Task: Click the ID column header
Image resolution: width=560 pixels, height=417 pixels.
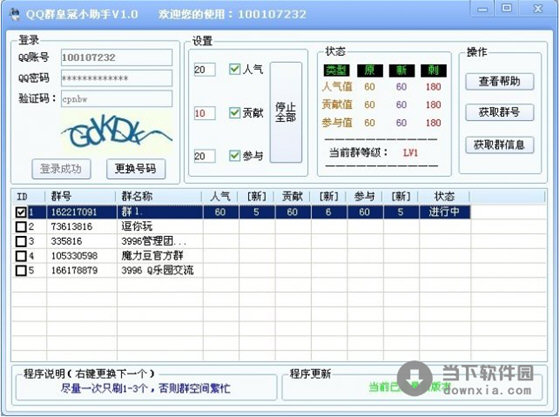Action: pyautogui.click(x=28, y=196)
